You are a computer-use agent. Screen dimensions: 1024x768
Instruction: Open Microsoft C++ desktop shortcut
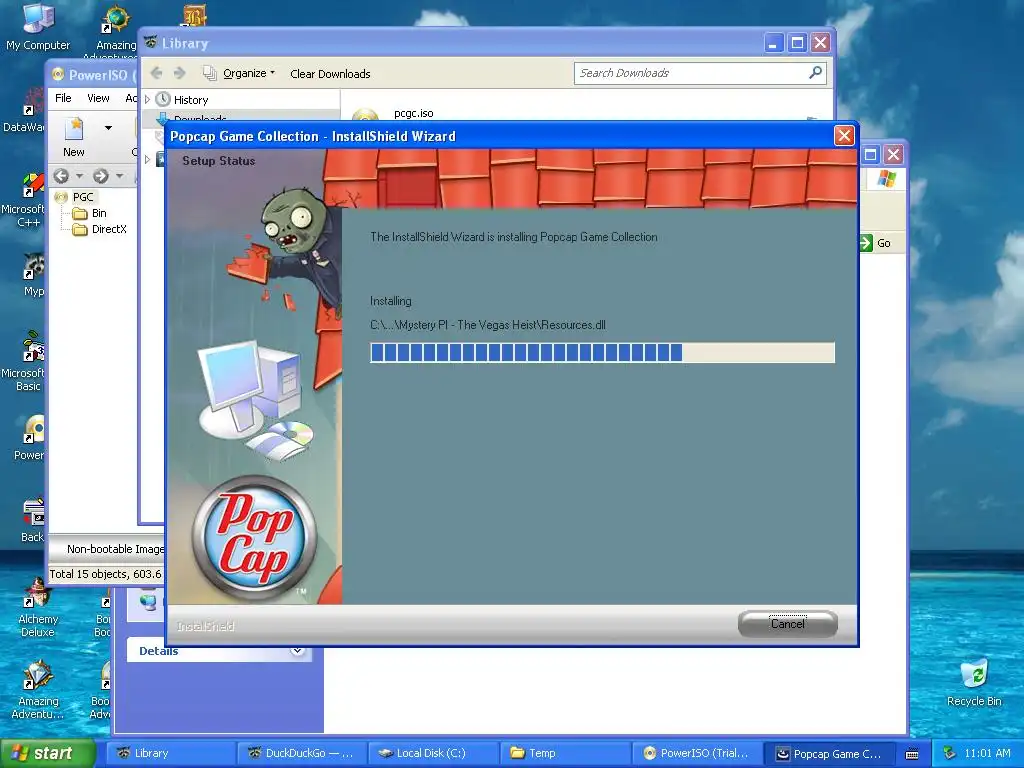24,199
